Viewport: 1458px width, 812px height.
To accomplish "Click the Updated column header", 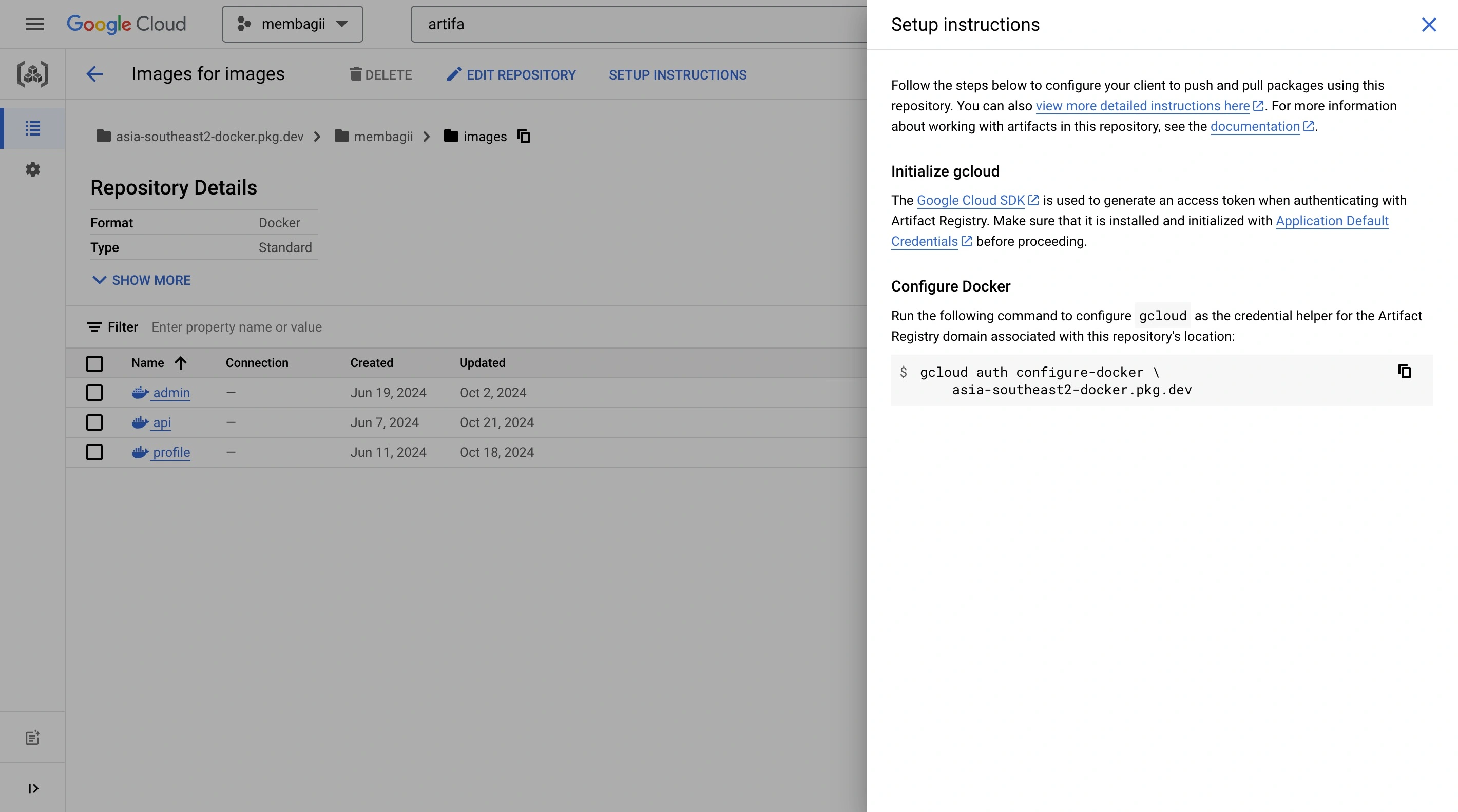I will pos(482,363).
